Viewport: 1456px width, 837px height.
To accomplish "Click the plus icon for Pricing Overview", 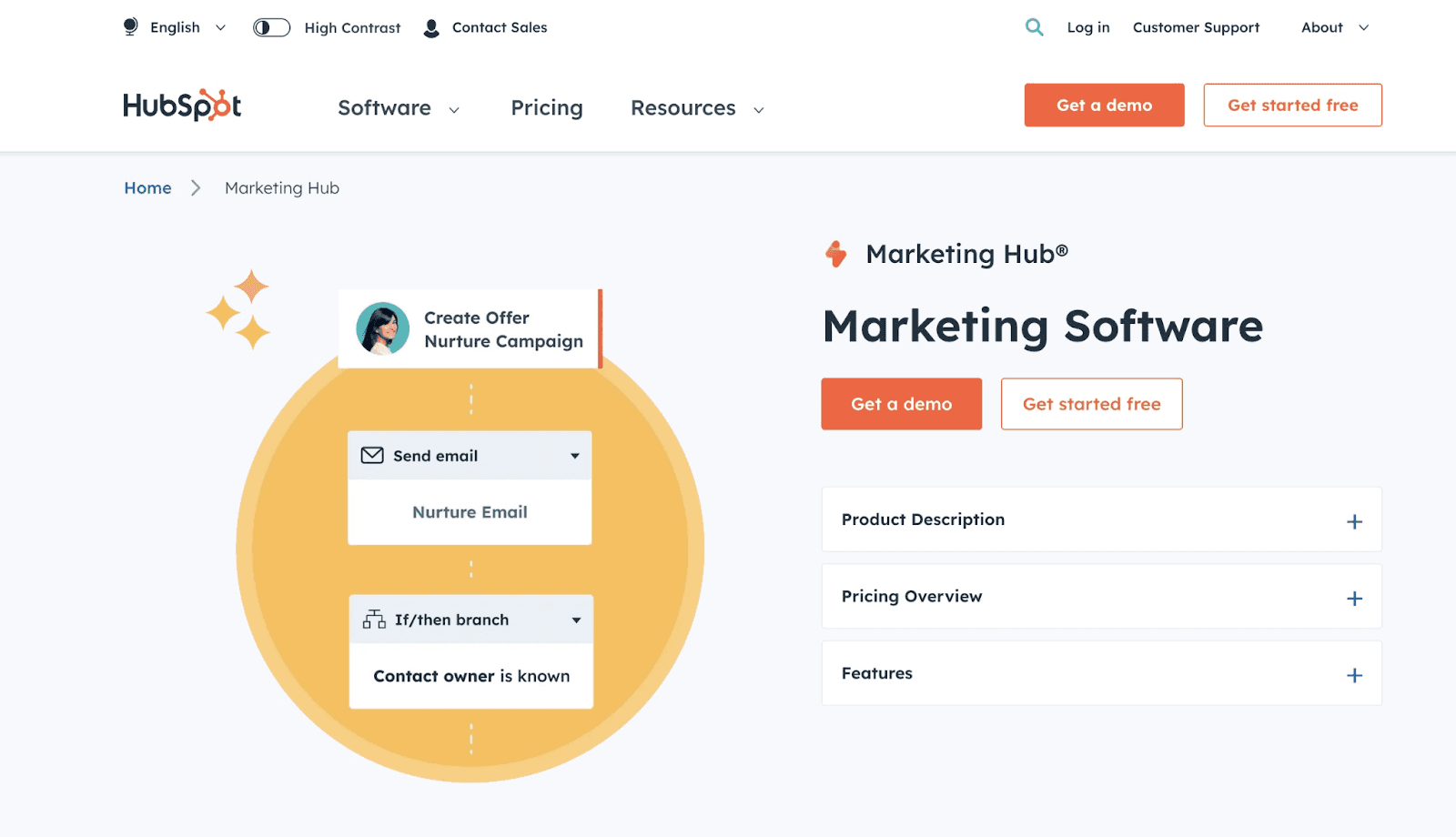I will [1354, 599].
